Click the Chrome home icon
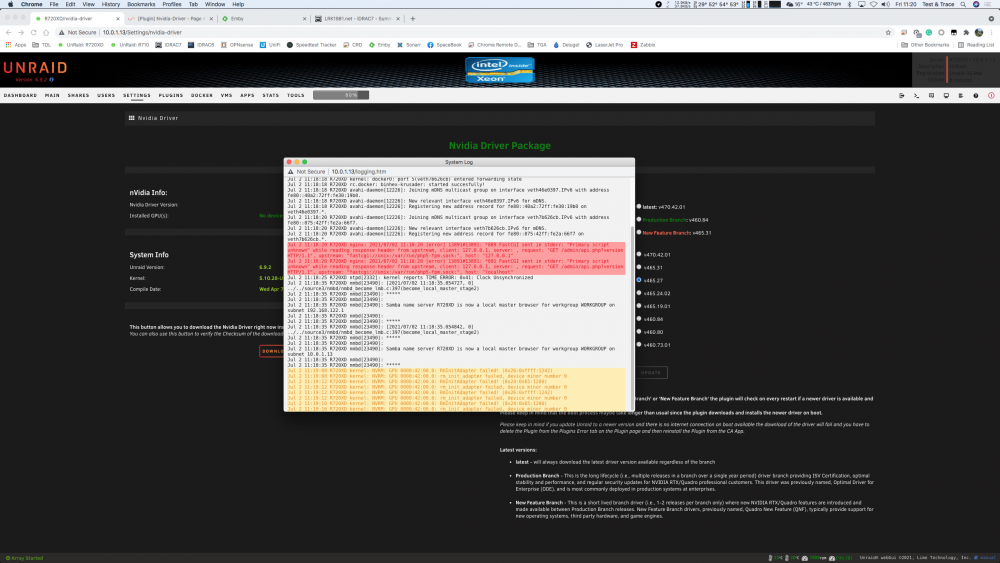The height and width of the screenshot is (563, 1000). (46, 33)
